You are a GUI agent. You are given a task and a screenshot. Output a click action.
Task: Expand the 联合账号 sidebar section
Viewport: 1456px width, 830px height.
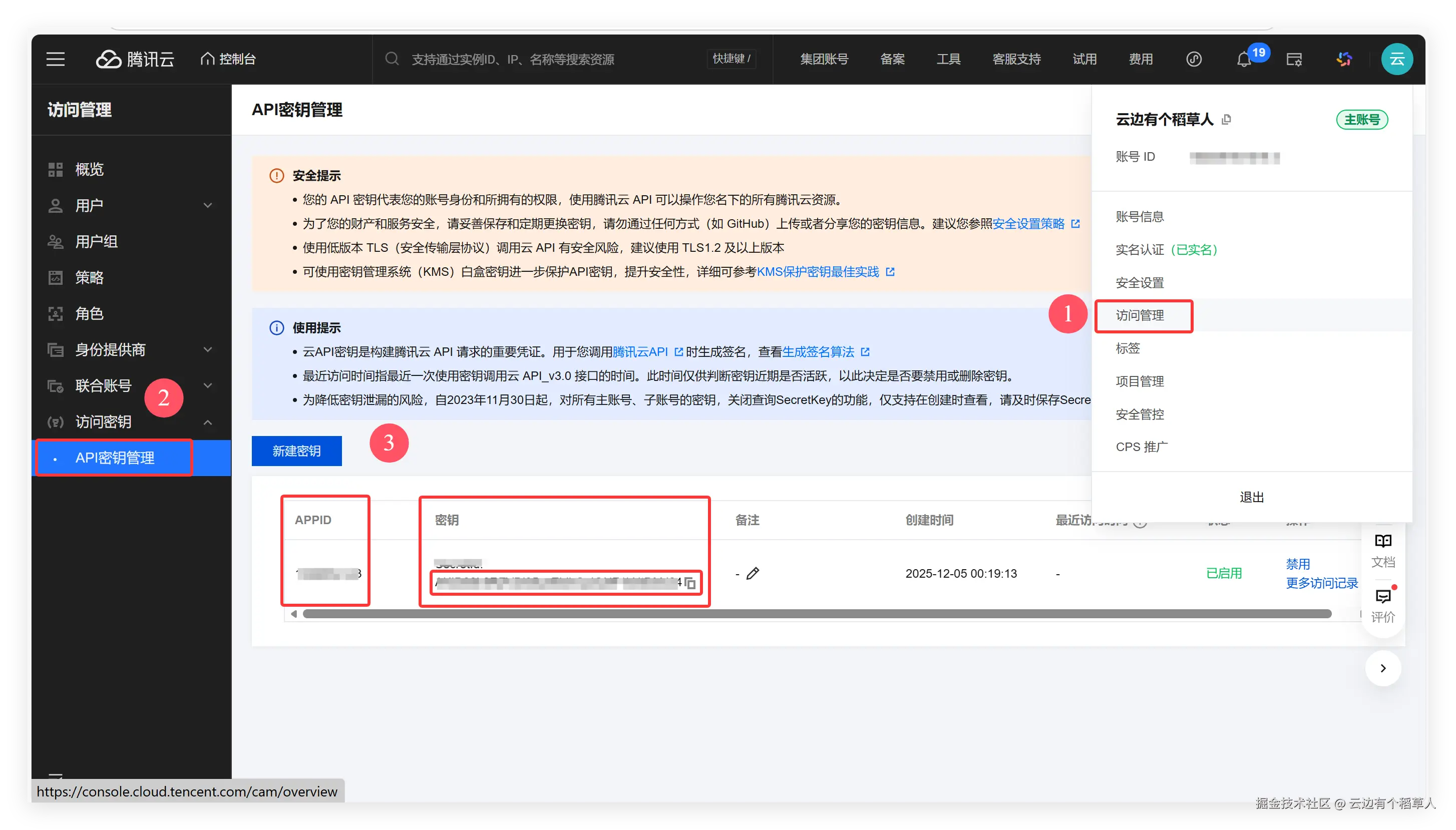(x=208, y=386)
